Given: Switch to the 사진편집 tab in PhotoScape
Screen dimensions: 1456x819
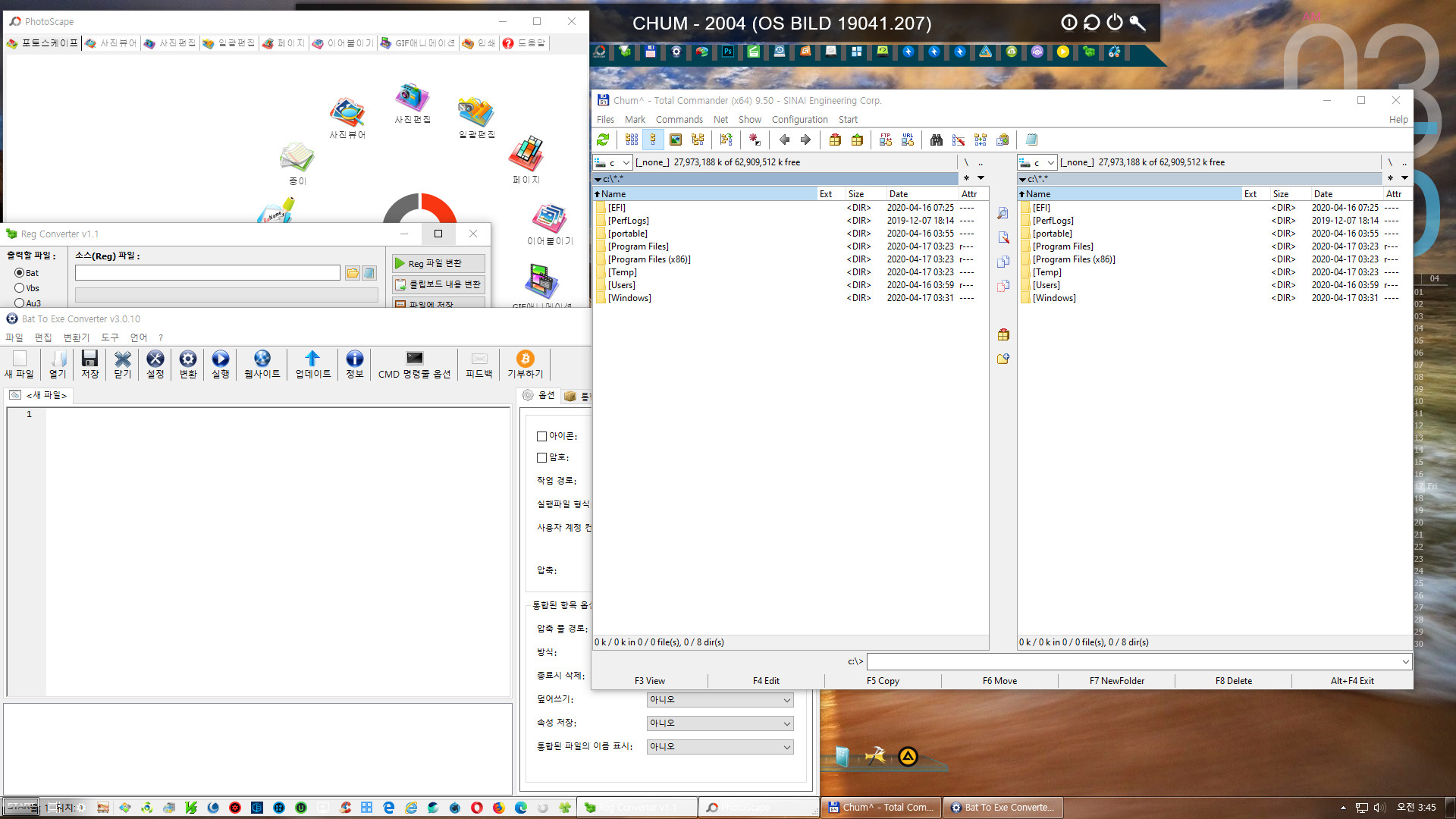Looking at the screenshot, I should [171, 43].
